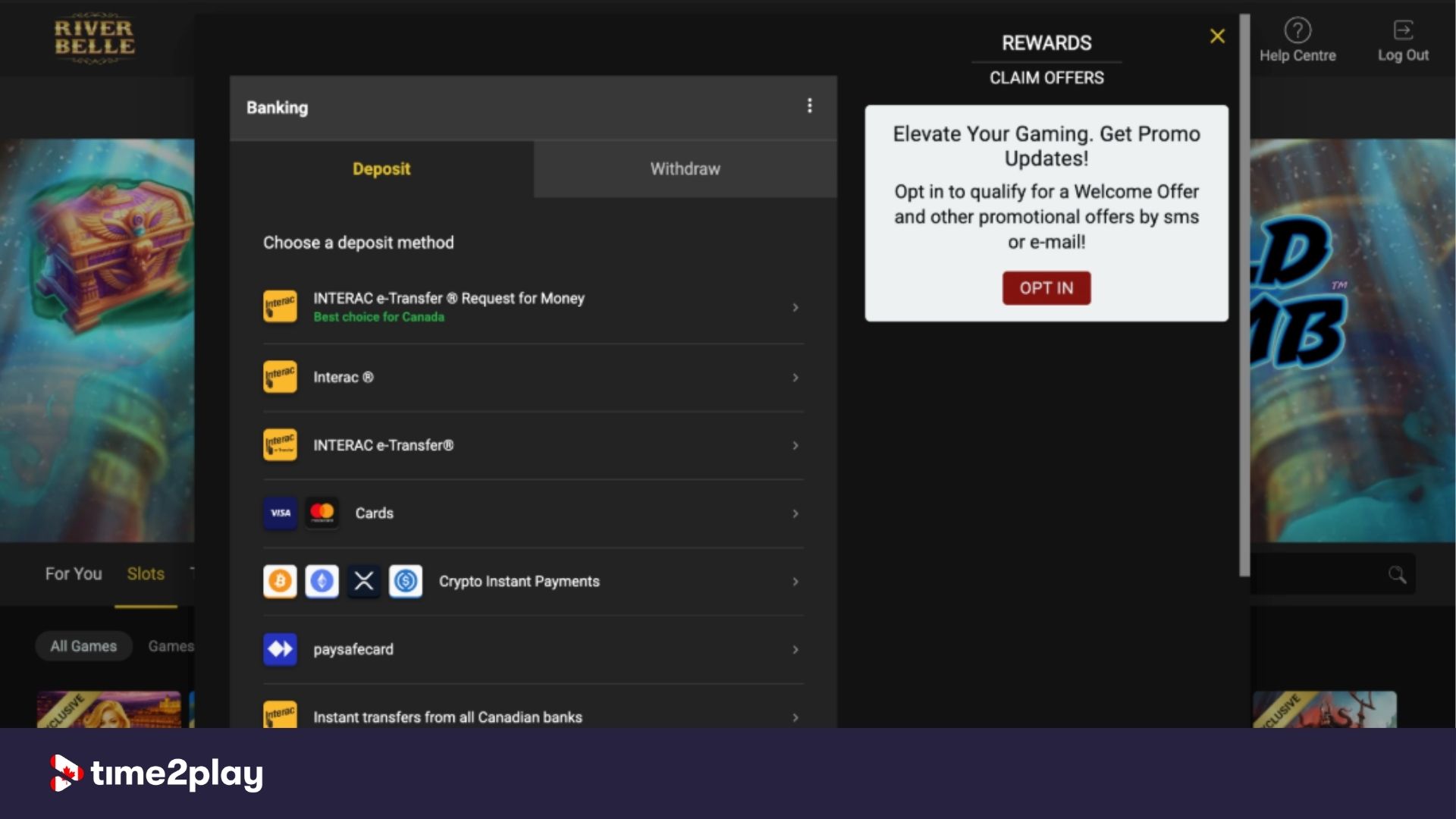Click the Ethereum crypto icon
Screen dimensions: 1456x819
322,582
